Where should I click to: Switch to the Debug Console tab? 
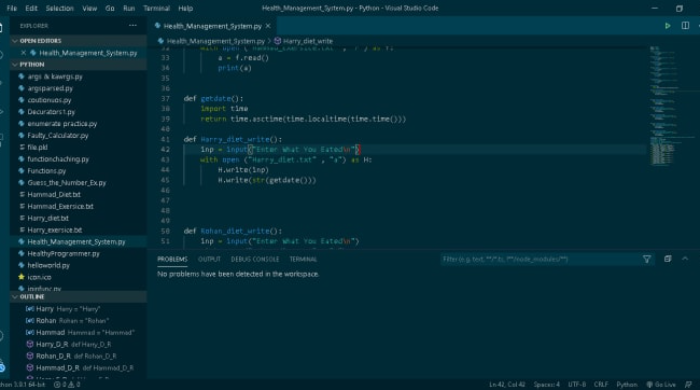pos(255,259)
